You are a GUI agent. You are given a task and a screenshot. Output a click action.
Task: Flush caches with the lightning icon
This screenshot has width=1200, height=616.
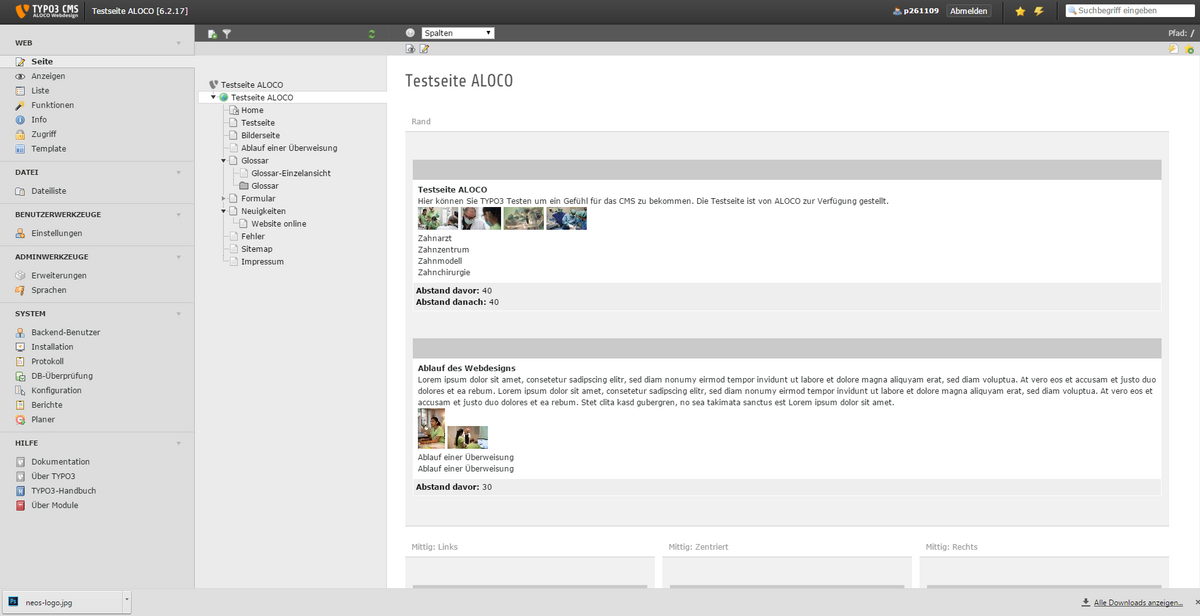tap(1039, 12)
